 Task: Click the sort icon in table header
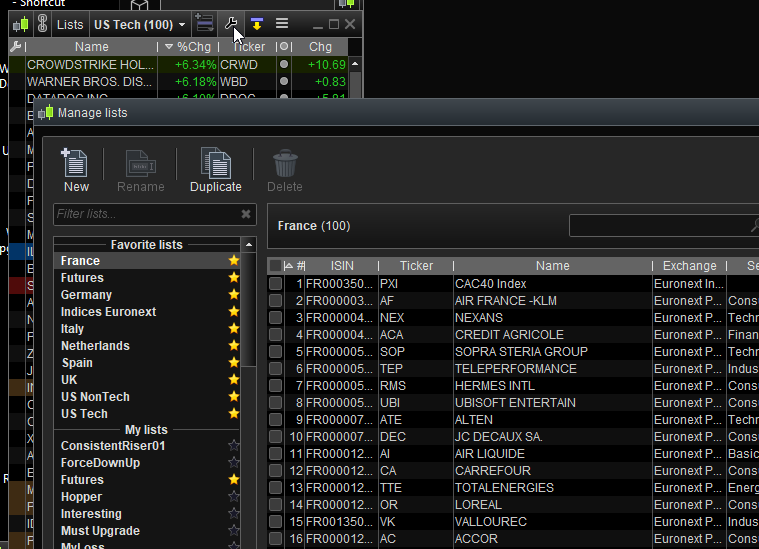[288, 266]
